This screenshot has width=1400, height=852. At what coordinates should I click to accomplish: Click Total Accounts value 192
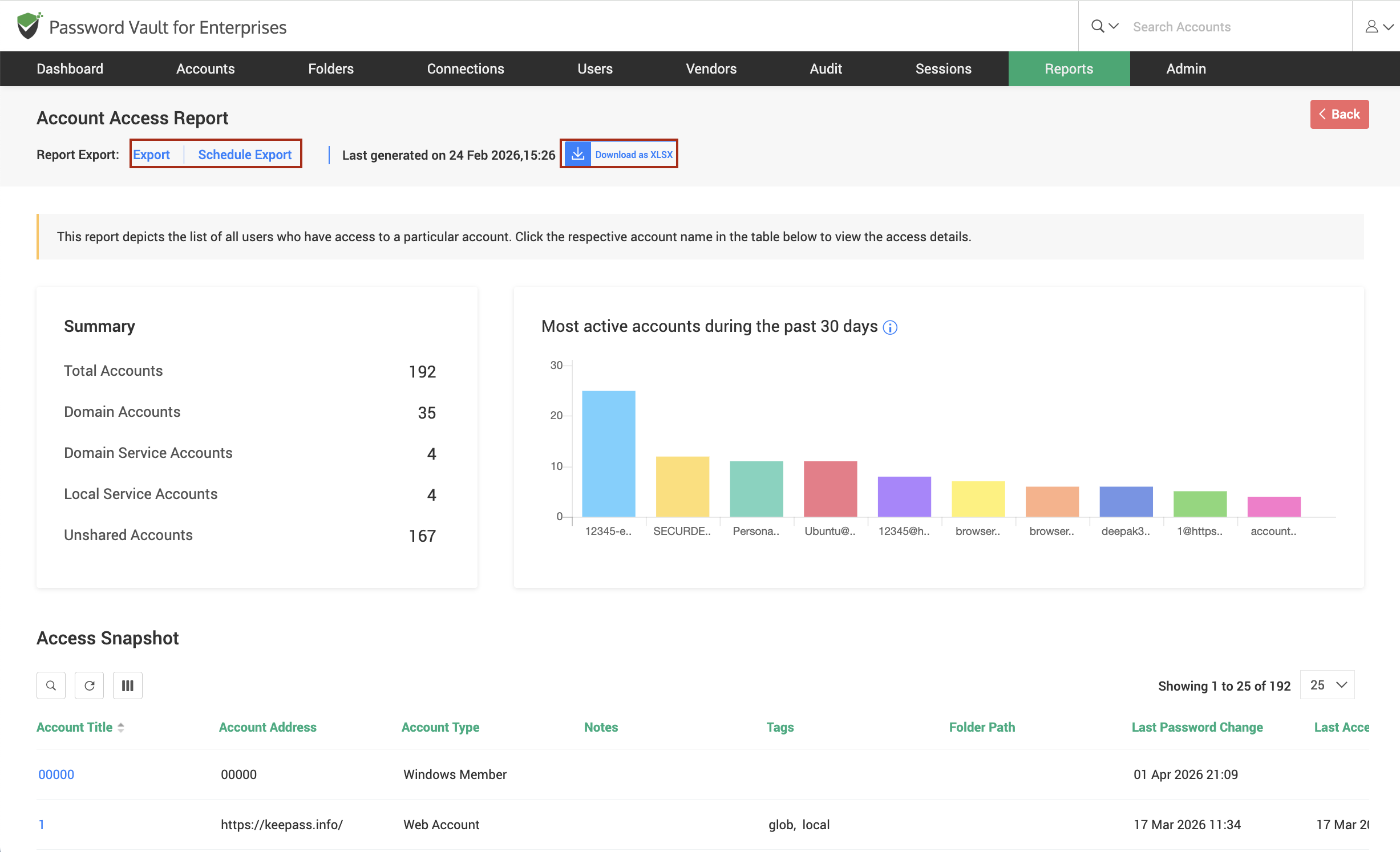[x=422, y=372]
